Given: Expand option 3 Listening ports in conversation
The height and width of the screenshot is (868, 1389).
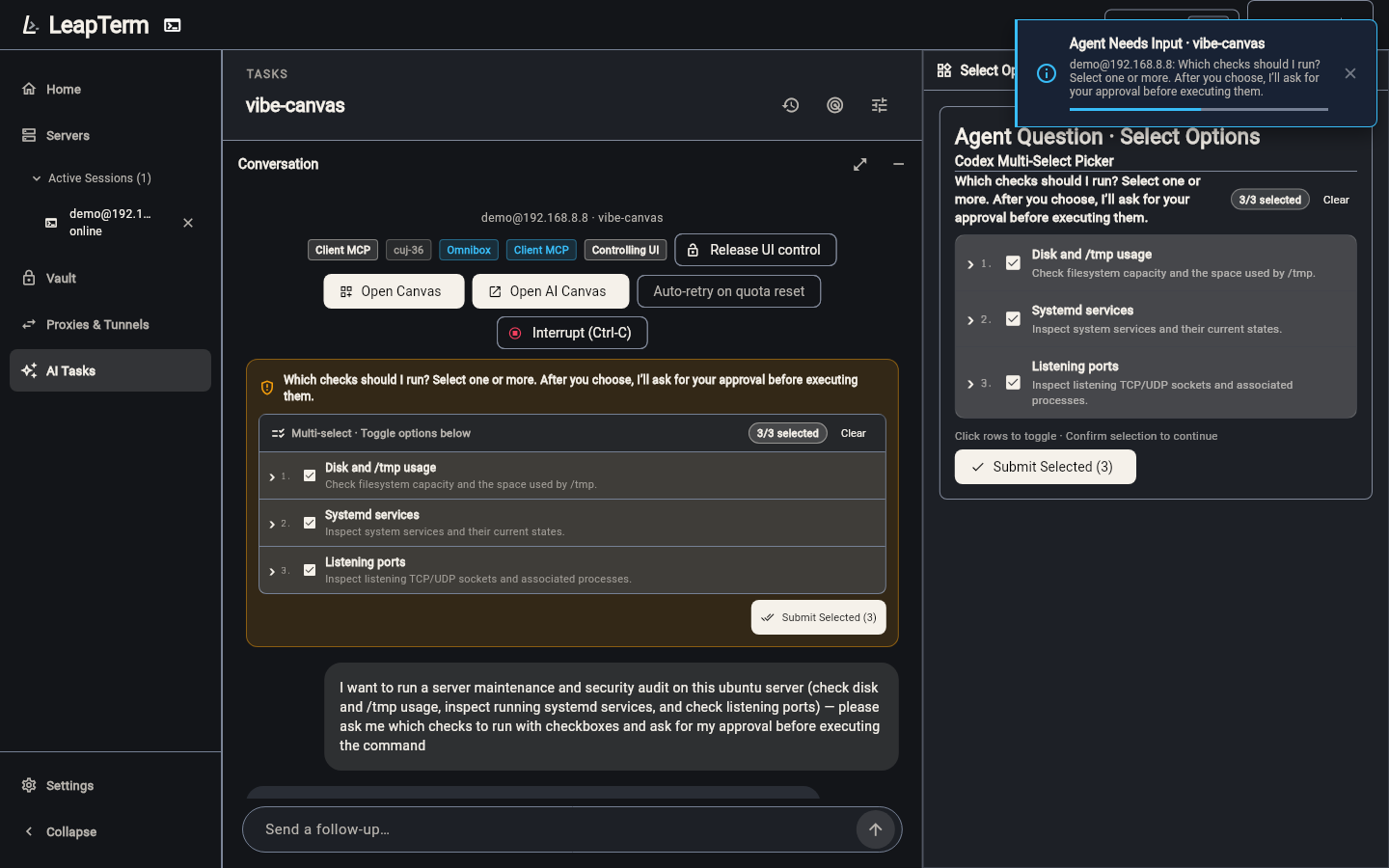Looking at the screenshot, I should tap(272, 571).
